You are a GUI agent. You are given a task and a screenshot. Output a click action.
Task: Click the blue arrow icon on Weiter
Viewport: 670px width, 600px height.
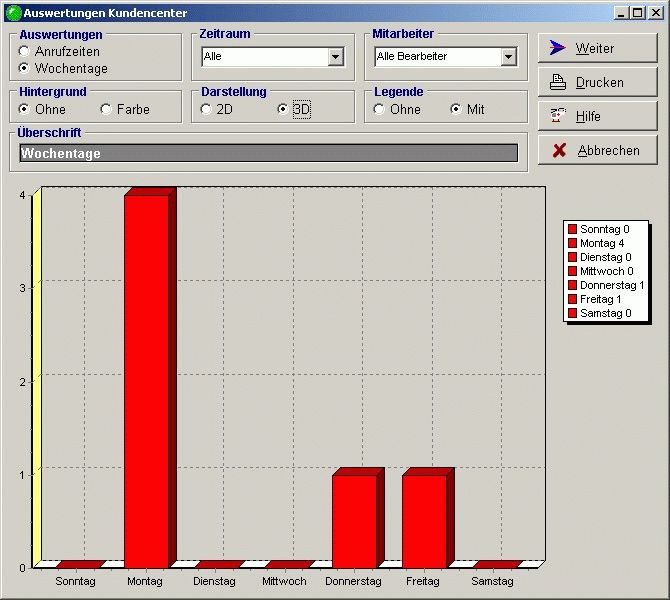click(558, 48)
